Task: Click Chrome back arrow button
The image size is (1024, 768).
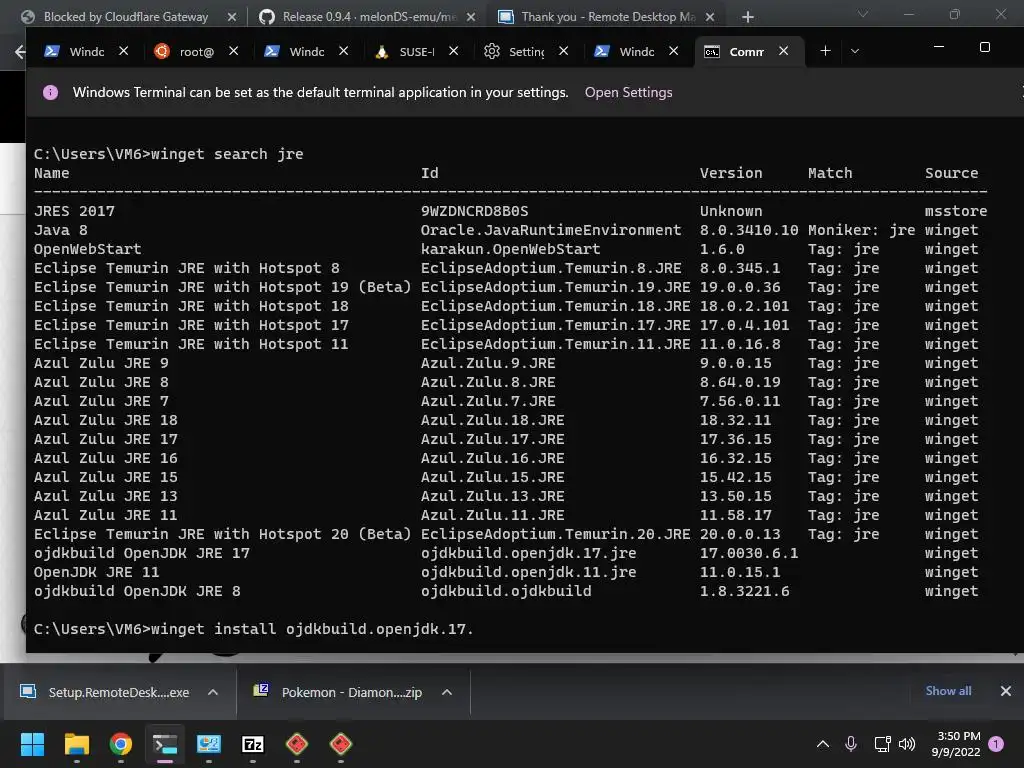Action: pyautogui.click(x=20, y=52)
